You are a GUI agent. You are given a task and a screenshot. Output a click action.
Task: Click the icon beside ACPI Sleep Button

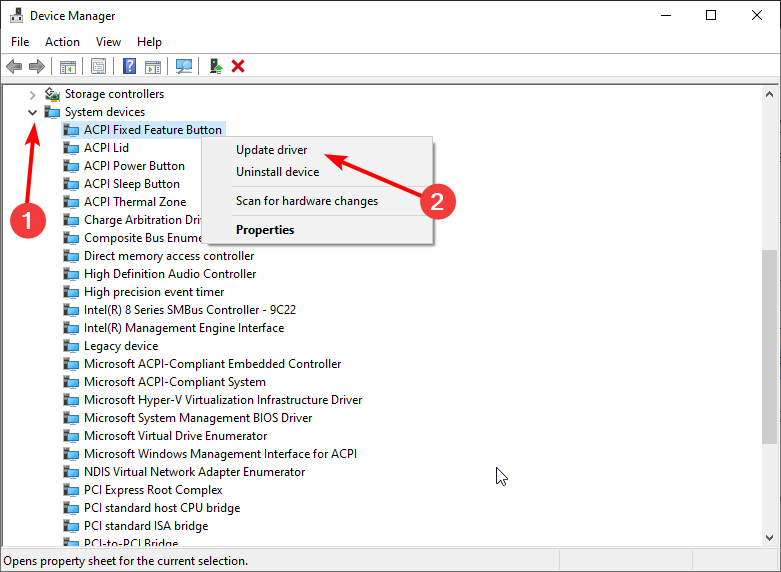click(71, 184)
